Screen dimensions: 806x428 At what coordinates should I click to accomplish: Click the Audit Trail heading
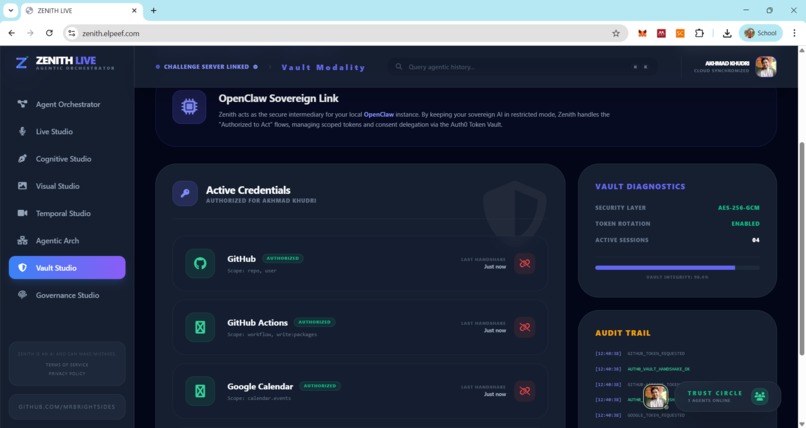(622, 333)
